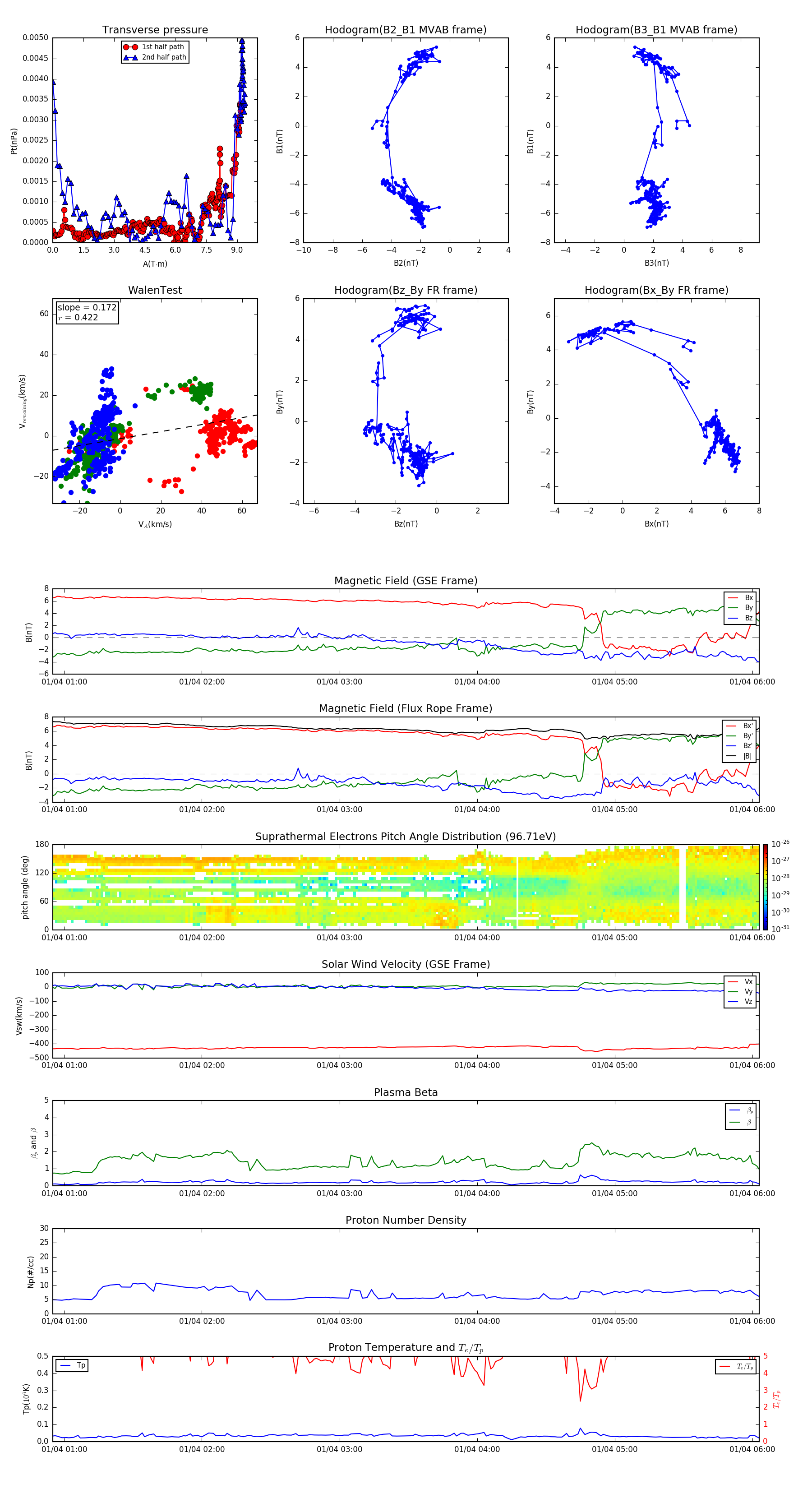The height and width of the screenshot is (1489, 812).
Task: Click the 'V_remaining(km/s)' y-axis label
Action: pos(23,401)
